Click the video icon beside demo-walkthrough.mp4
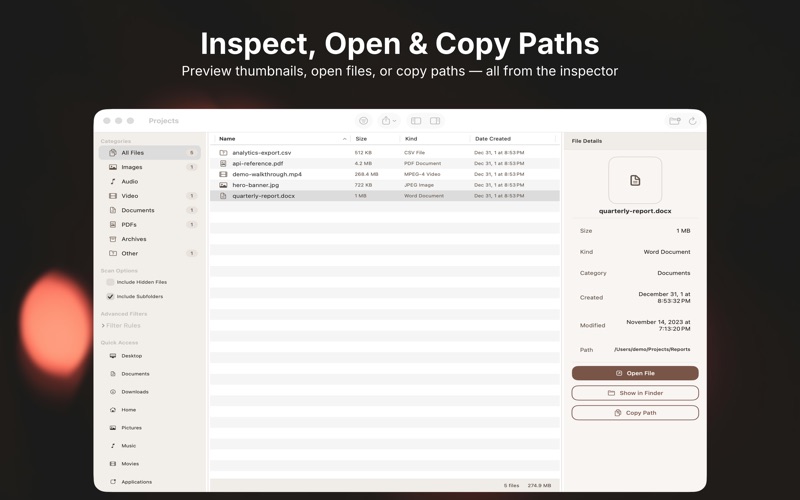Viewport: 800px width, 500px height. 223,174
